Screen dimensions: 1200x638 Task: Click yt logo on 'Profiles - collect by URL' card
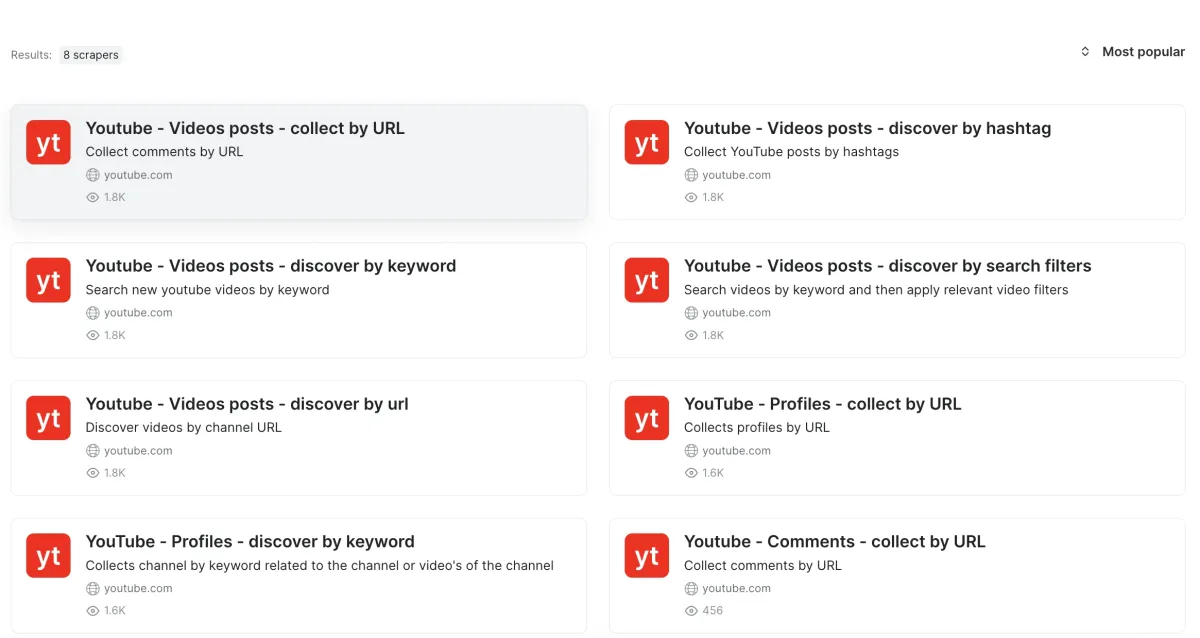(x=647, y=418)
